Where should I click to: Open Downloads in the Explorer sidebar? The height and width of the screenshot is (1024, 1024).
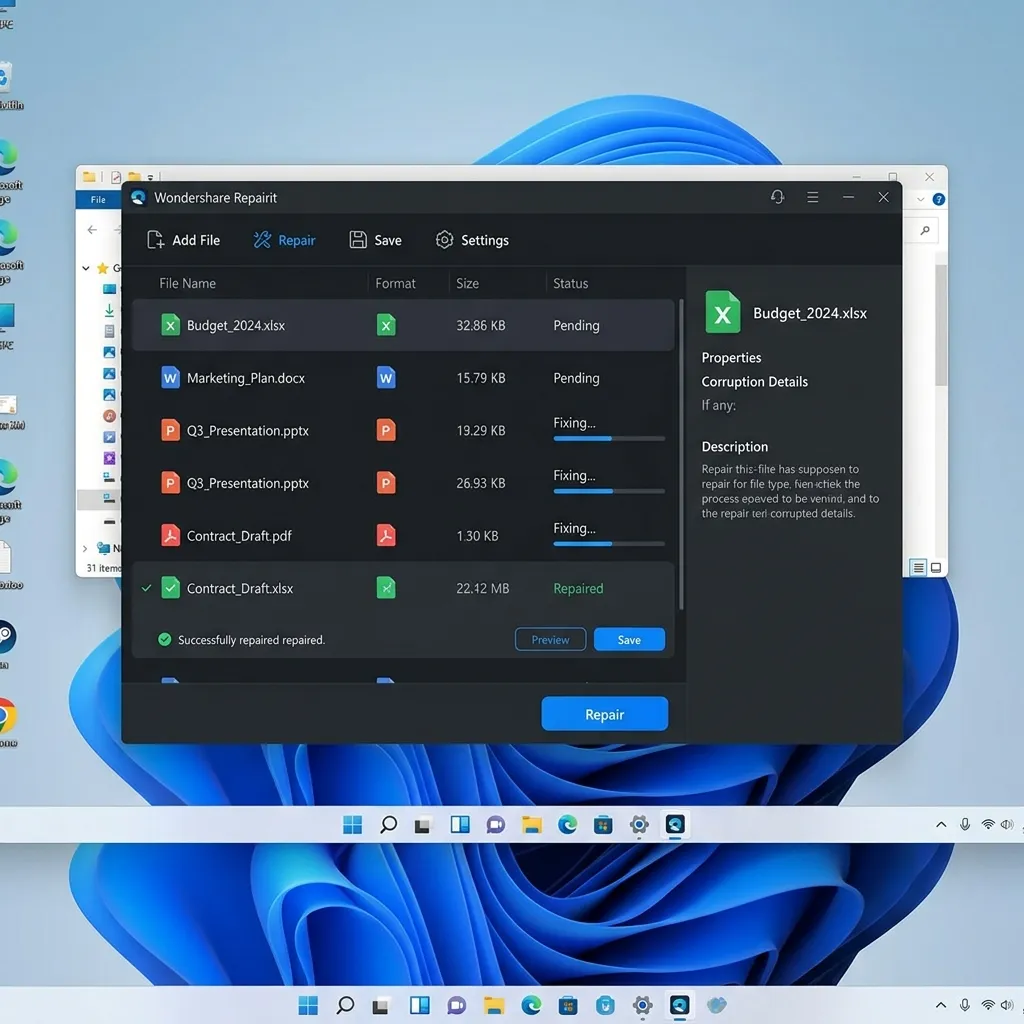click(x=109, y=310)
